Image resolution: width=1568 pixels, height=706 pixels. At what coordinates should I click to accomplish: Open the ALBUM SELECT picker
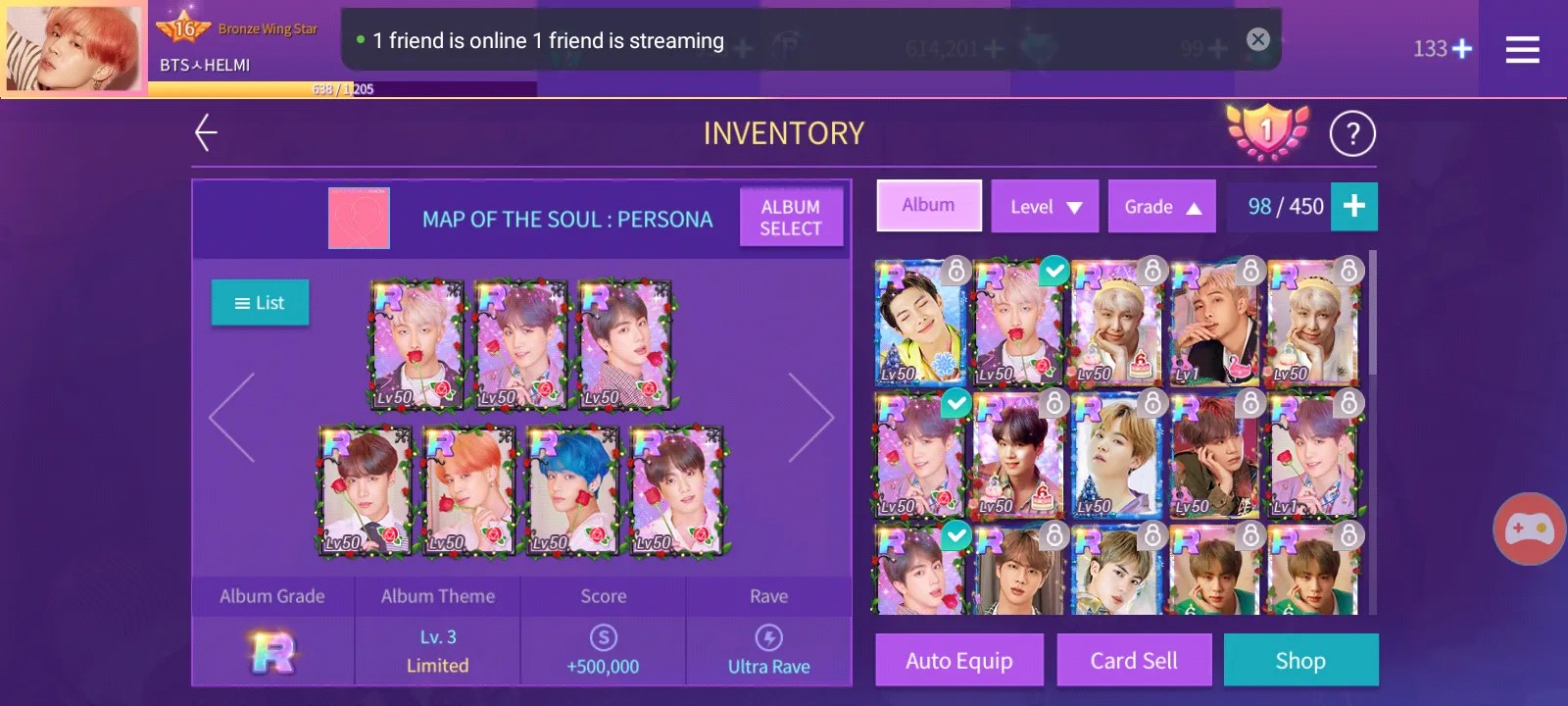pos(791,218)
